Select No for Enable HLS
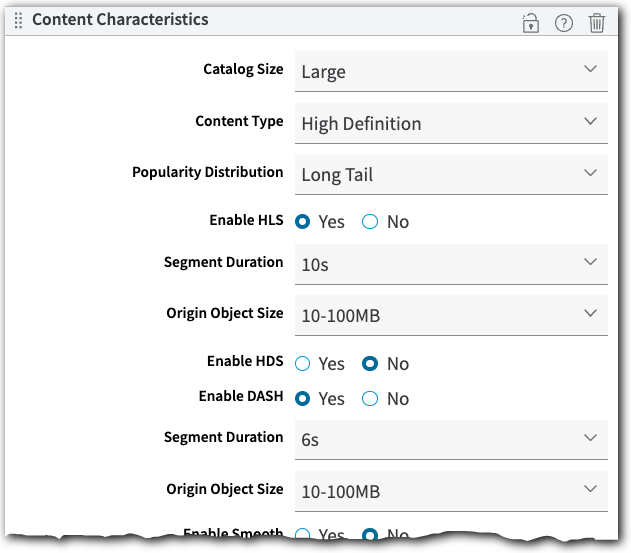 tap(370, 222)
